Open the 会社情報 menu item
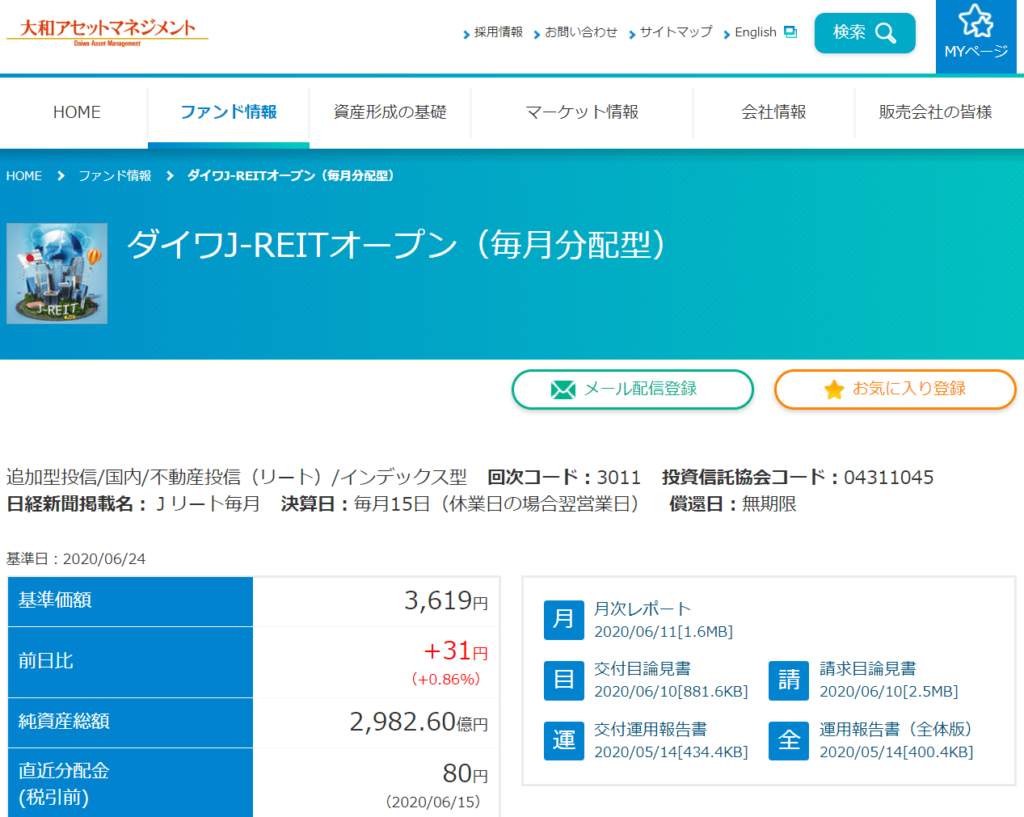This screenshot has width=1024, height=817. pyautogui.click(x=773, y=112)
